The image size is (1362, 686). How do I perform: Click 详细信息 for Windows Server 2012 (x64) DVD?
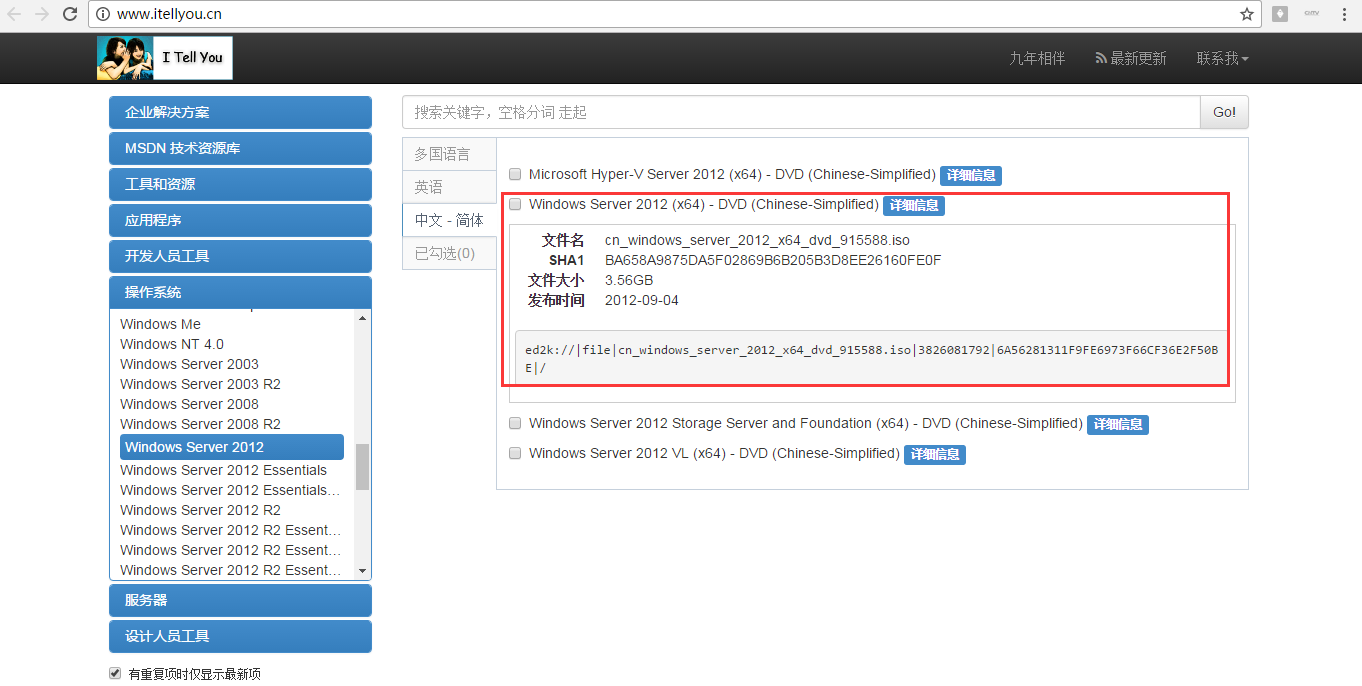[x=914, y=205]
